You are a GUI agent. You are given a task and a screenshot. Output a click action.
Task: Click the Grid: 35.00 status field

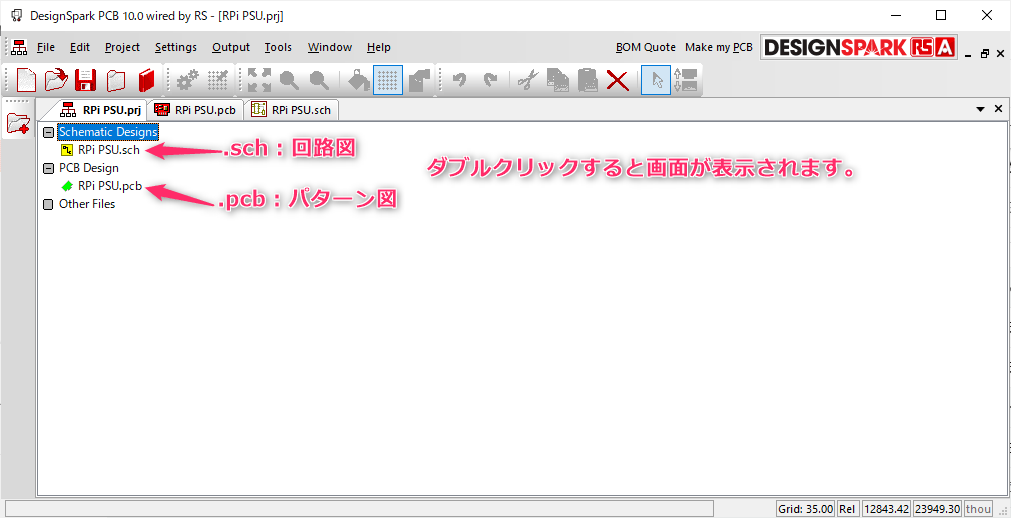[x=803, y=508]
